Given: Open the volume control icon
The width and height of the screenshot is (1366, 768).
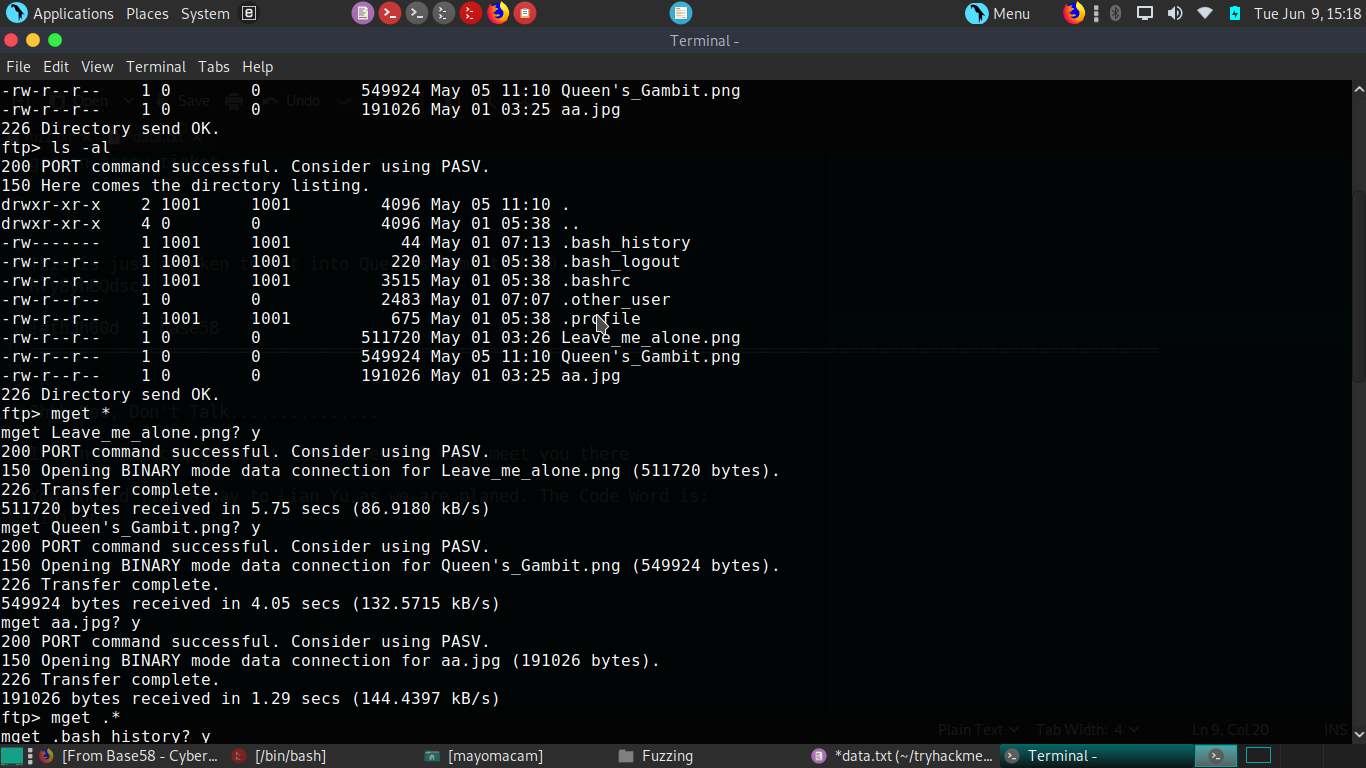Looking at the screenshot, I should tap(1175, 13).
